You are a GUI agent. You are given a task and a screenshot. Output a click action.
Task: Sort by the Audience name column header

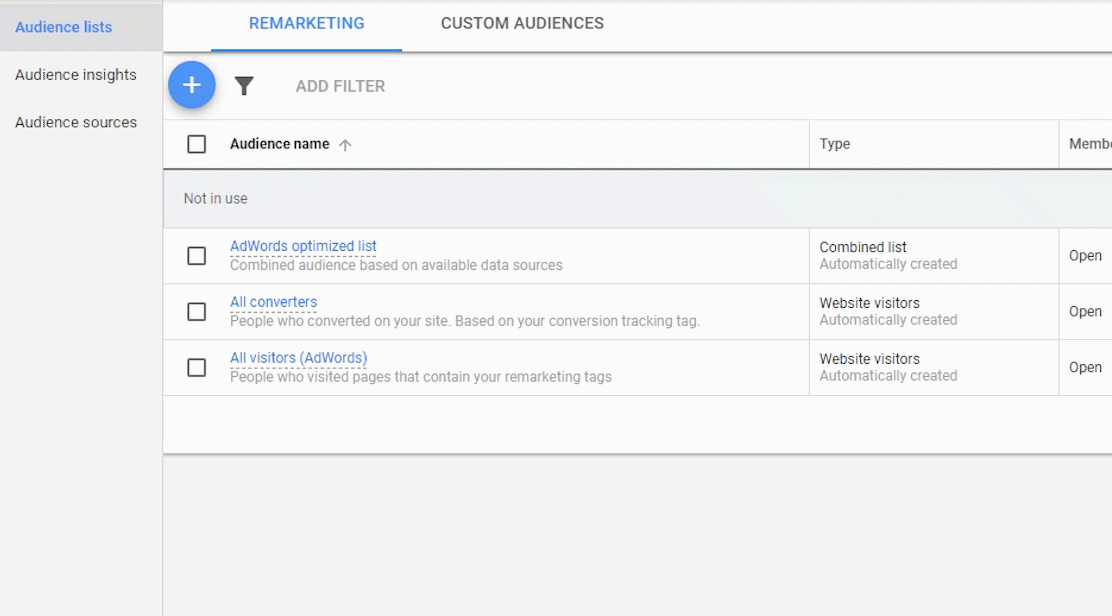point(279,144)
